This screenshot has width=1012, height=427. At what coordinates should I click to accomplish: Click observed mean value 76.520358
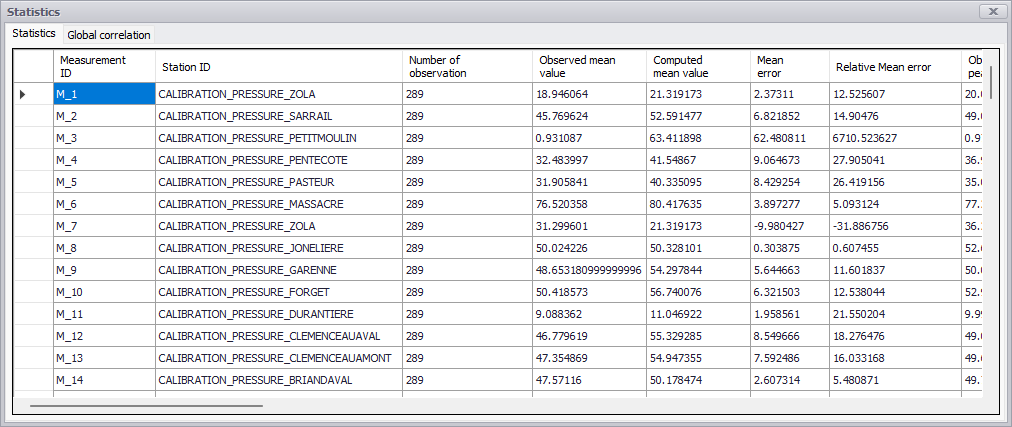point(589,204)
